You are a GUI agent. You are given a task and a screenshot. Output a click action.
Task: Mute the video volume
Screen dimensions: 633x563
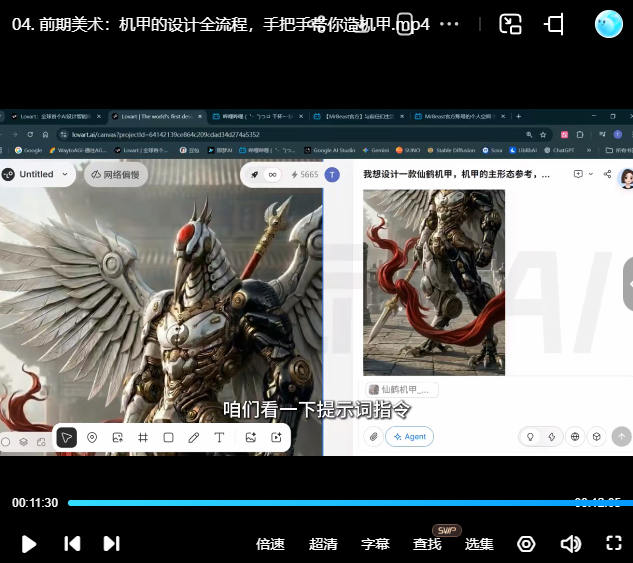570,543
